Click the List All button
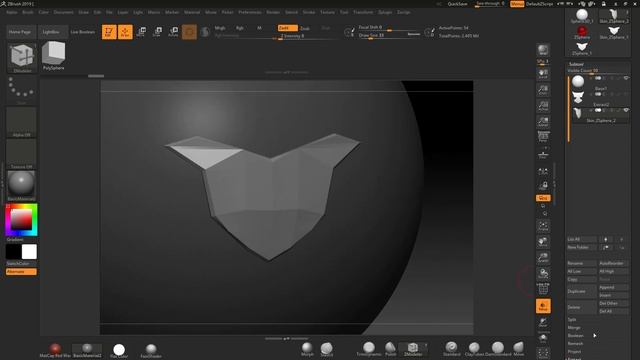The height and width of the screenshot is (360, 640). [x=582, y=239]
